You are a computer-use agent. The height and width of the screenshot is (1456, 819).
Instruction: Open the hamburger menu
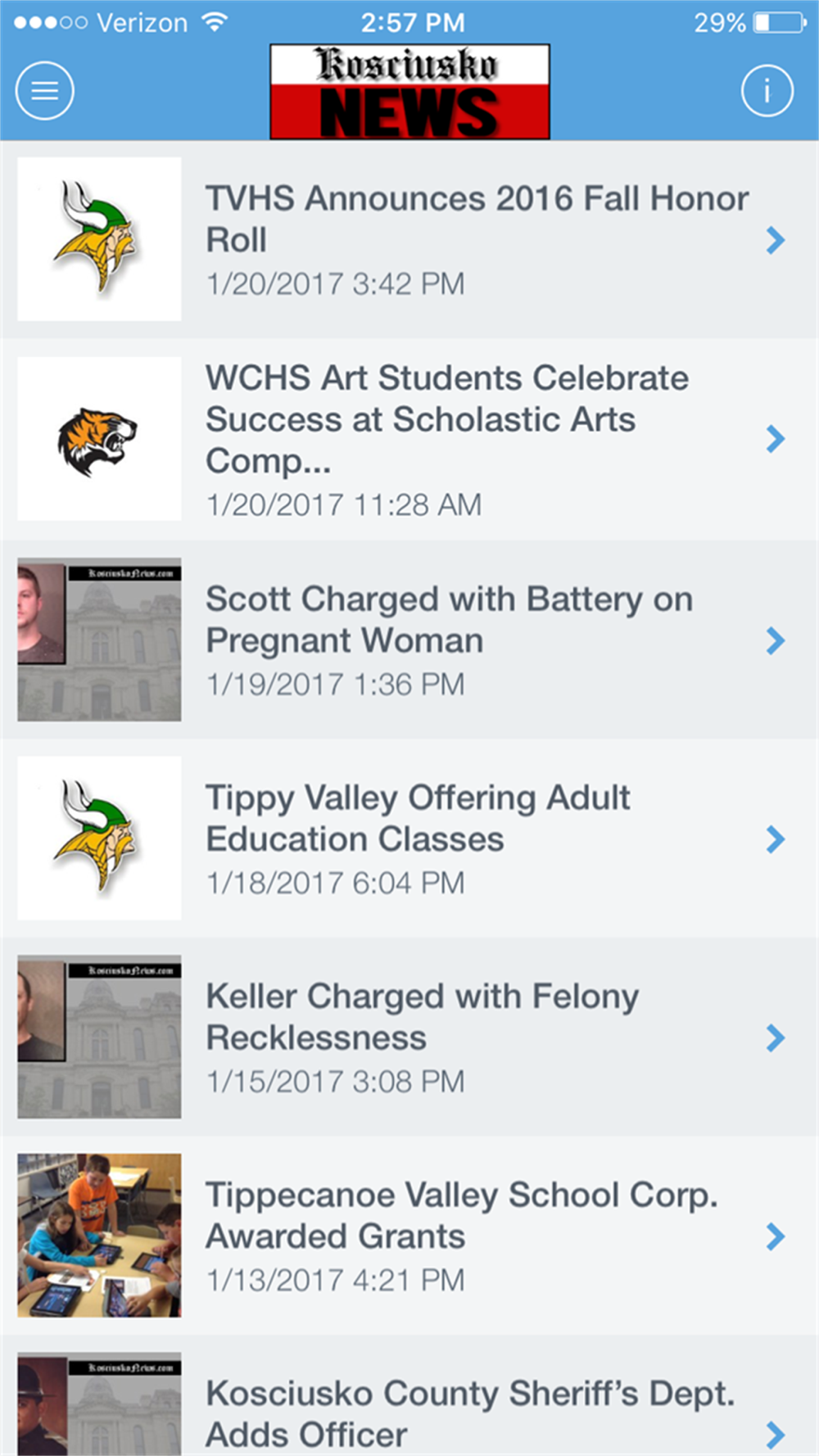[45, 90]
